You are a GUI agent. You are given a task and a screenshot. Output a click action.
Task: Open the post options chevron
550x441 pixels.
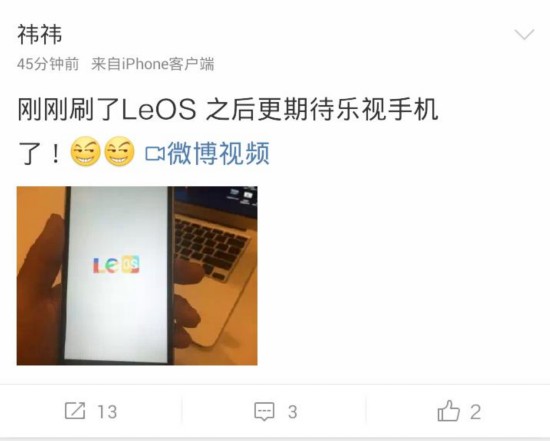click(x=524, y=34)
